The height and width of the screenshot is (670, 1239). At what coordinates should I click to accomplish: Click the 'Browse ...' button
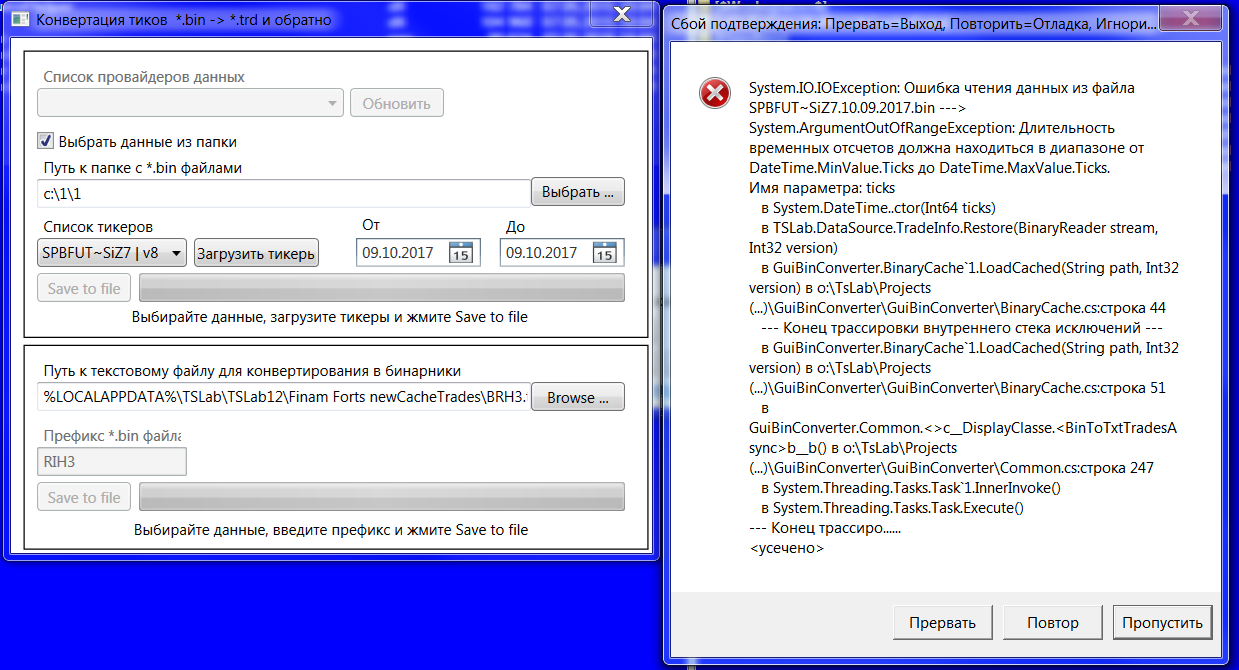coord(578,397)
